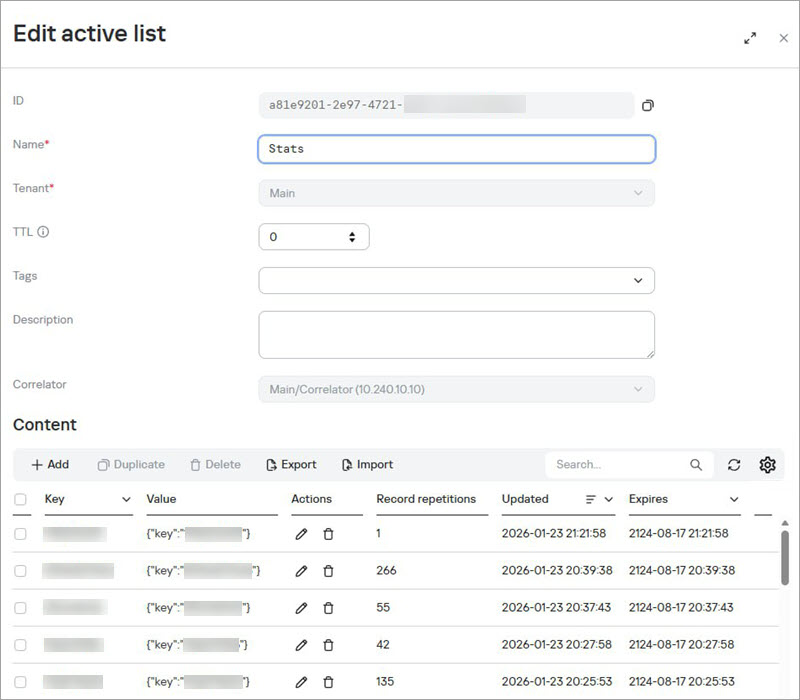The width and height of the screenshot is (800, 700).
Task: Open the TTL info tooltip icon
Action: (43, 232)
